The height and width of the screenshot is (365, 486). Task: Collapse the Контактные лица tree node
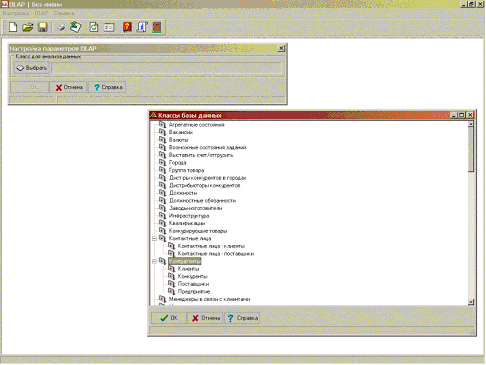pyautogui.click(x=154, y=239)
